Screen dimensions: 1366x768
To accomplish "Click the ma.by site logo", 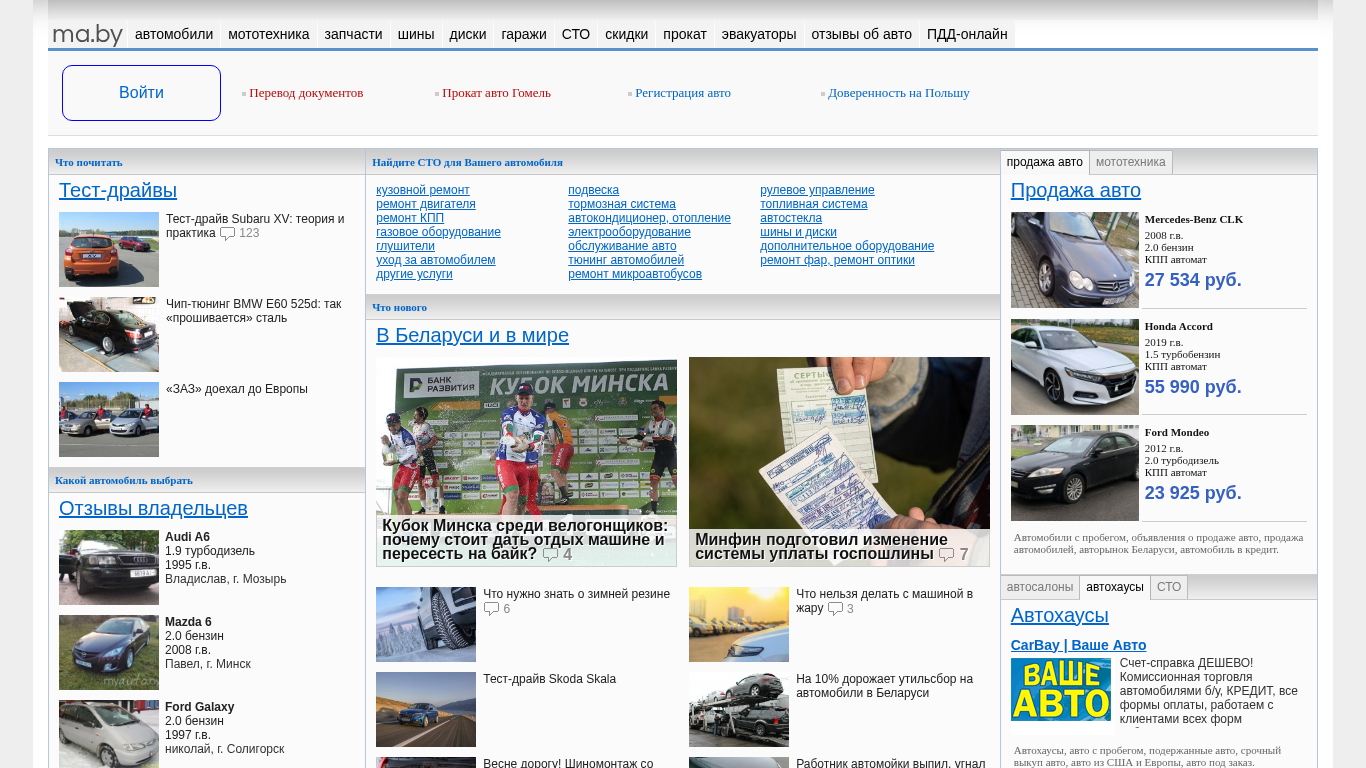I will tap(87, 35).
